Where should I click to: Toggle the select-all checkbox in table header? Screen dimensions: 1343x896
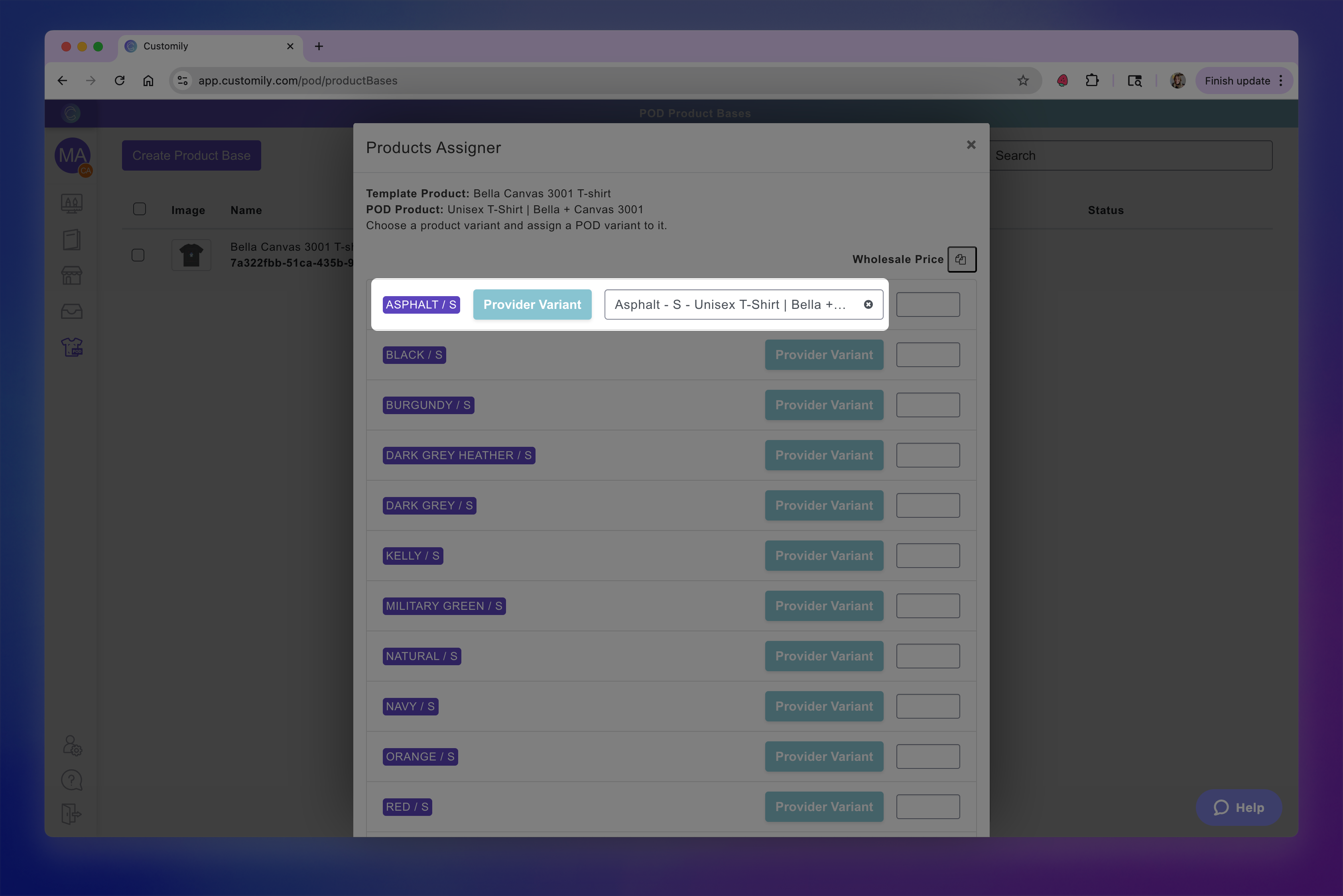140,209
